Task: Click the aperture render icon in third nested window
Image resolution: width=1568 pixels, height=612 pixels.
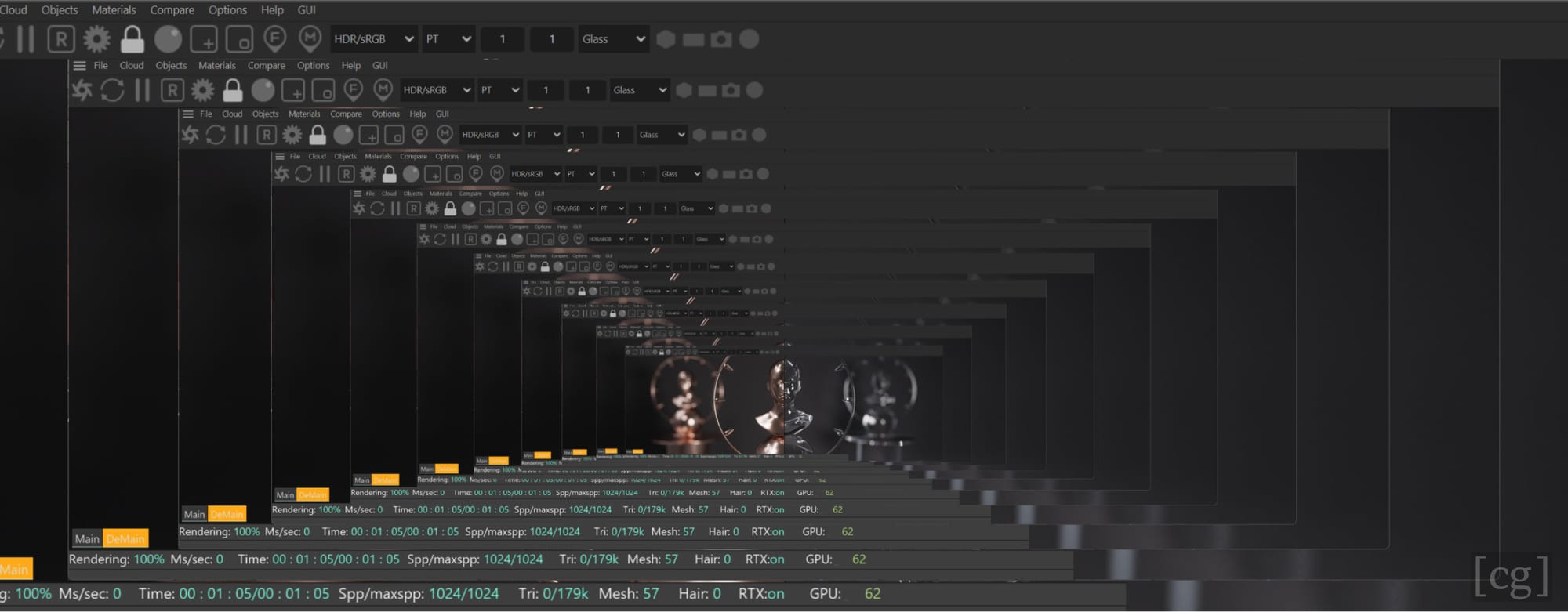Action: [191, 135]
